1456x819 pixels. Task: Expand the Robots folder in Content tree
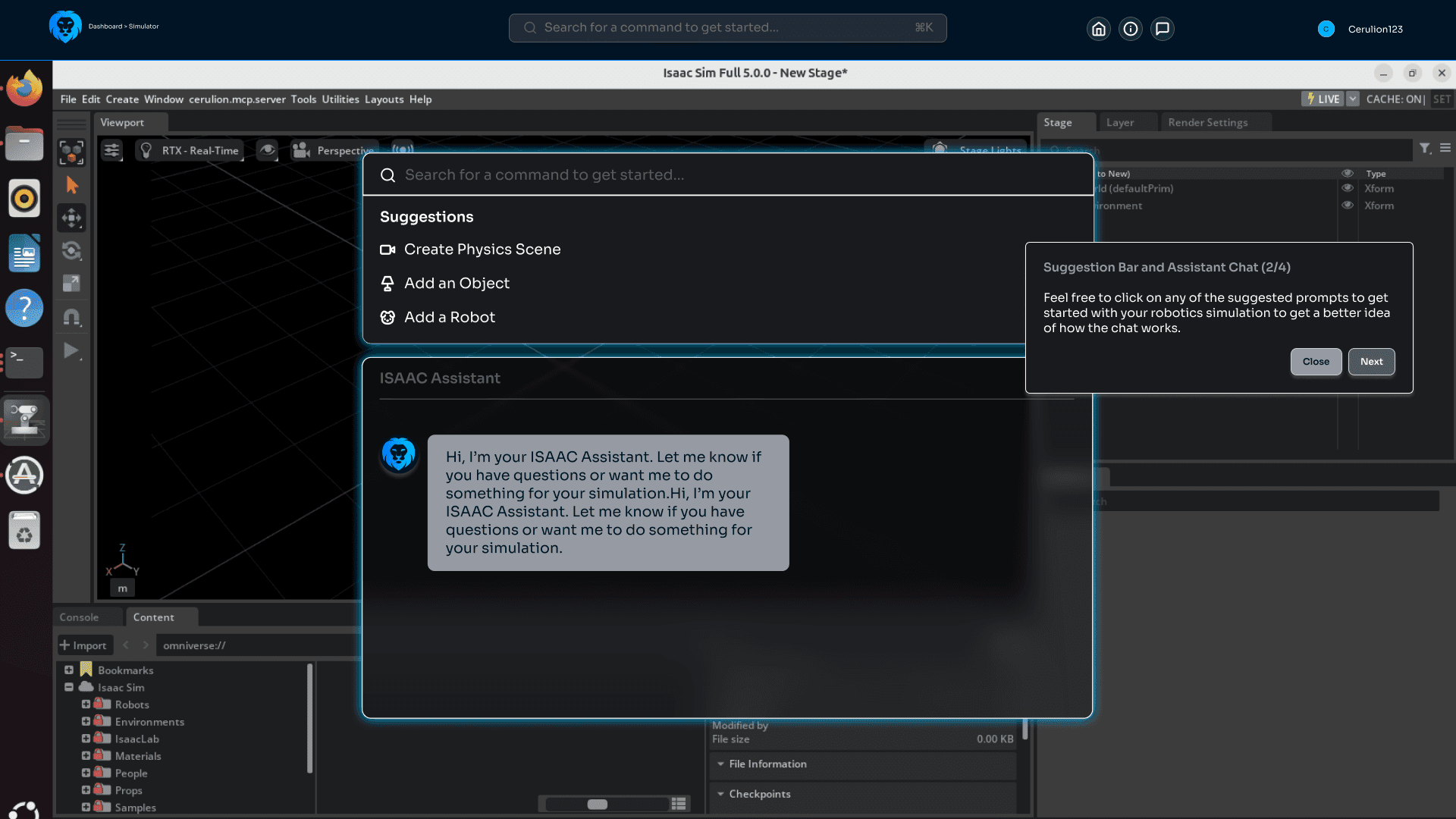(86, 704)
